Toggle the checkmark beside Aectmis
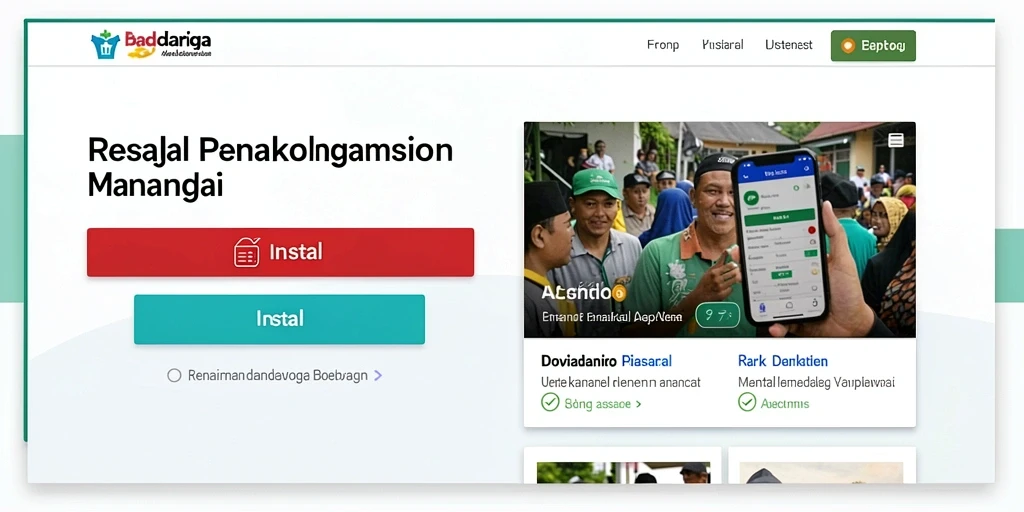 tap(746, 402)
